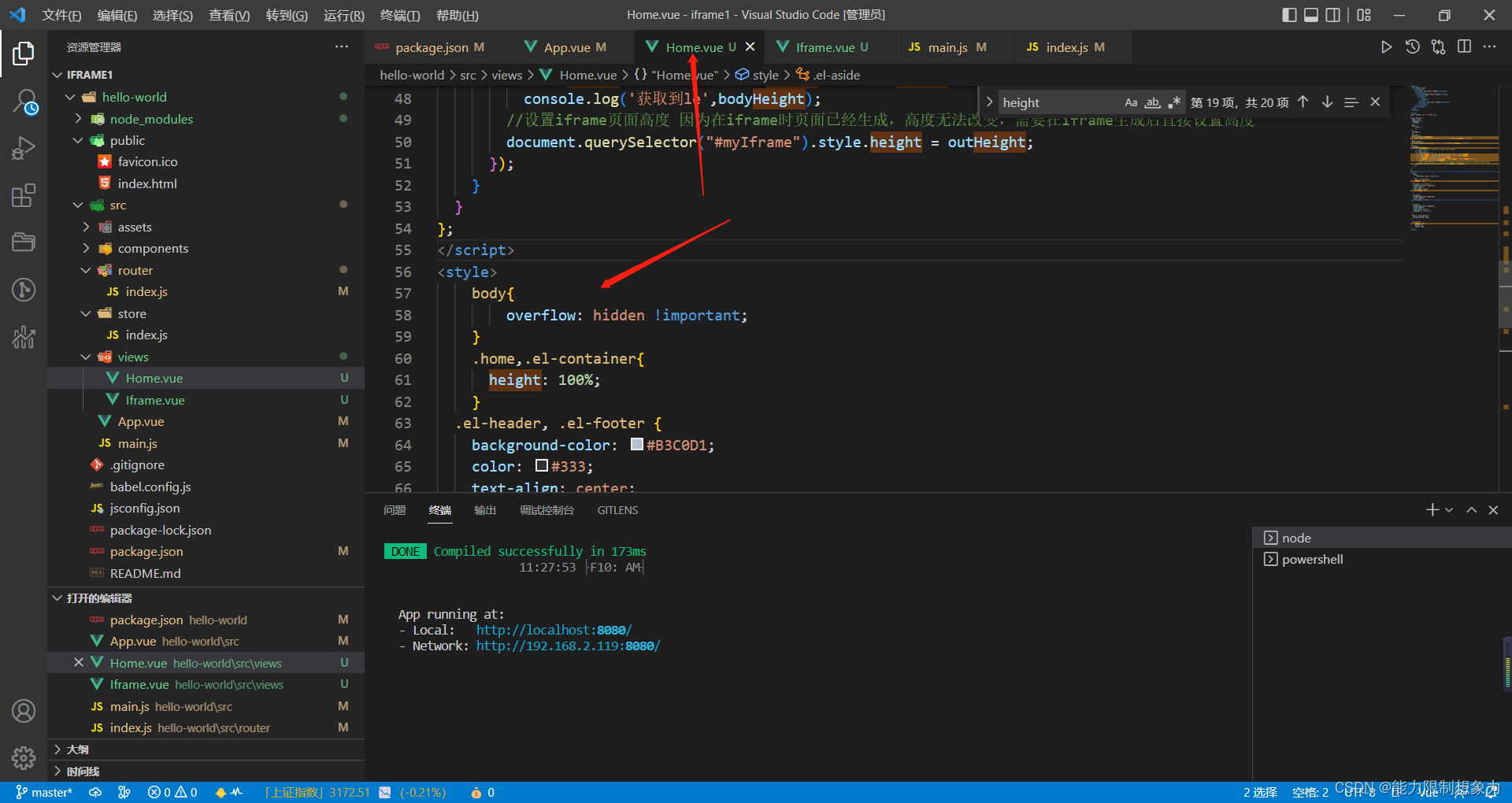The image size is (1512, 803).
Task: Open the Extensions view
Action: tap(24, 195)
